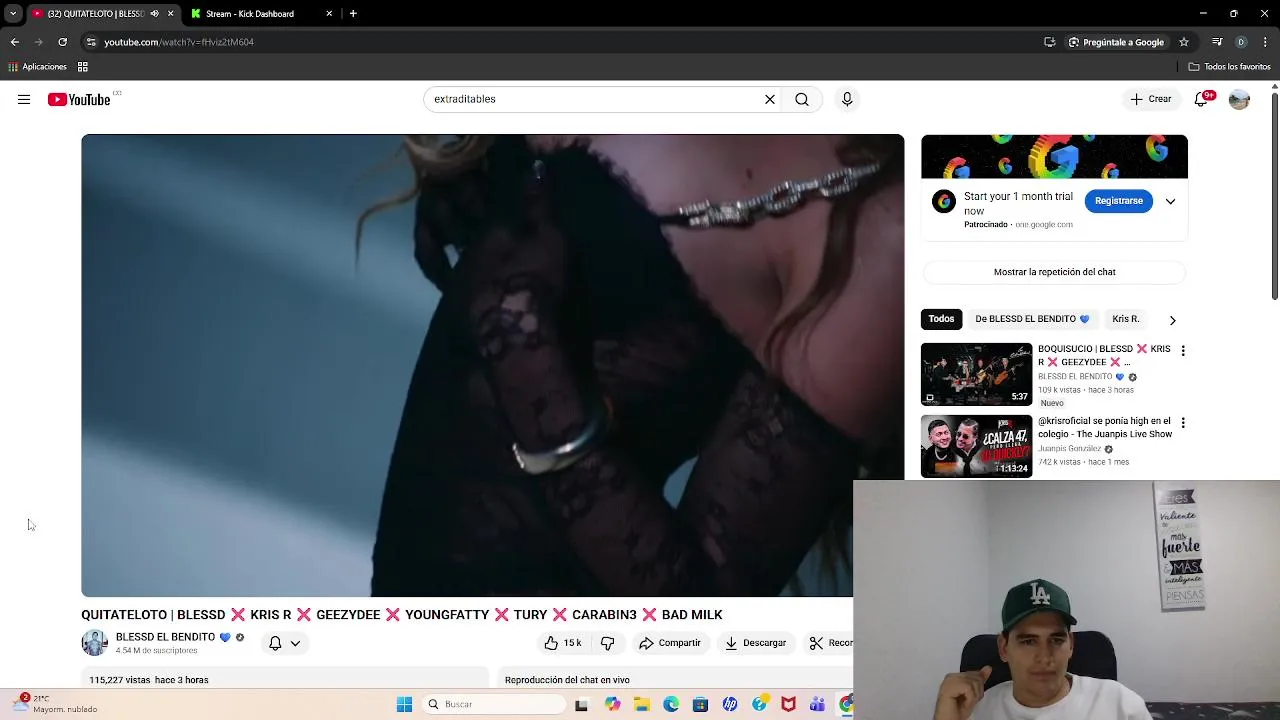Share the video via Compartir

point(670,643)
